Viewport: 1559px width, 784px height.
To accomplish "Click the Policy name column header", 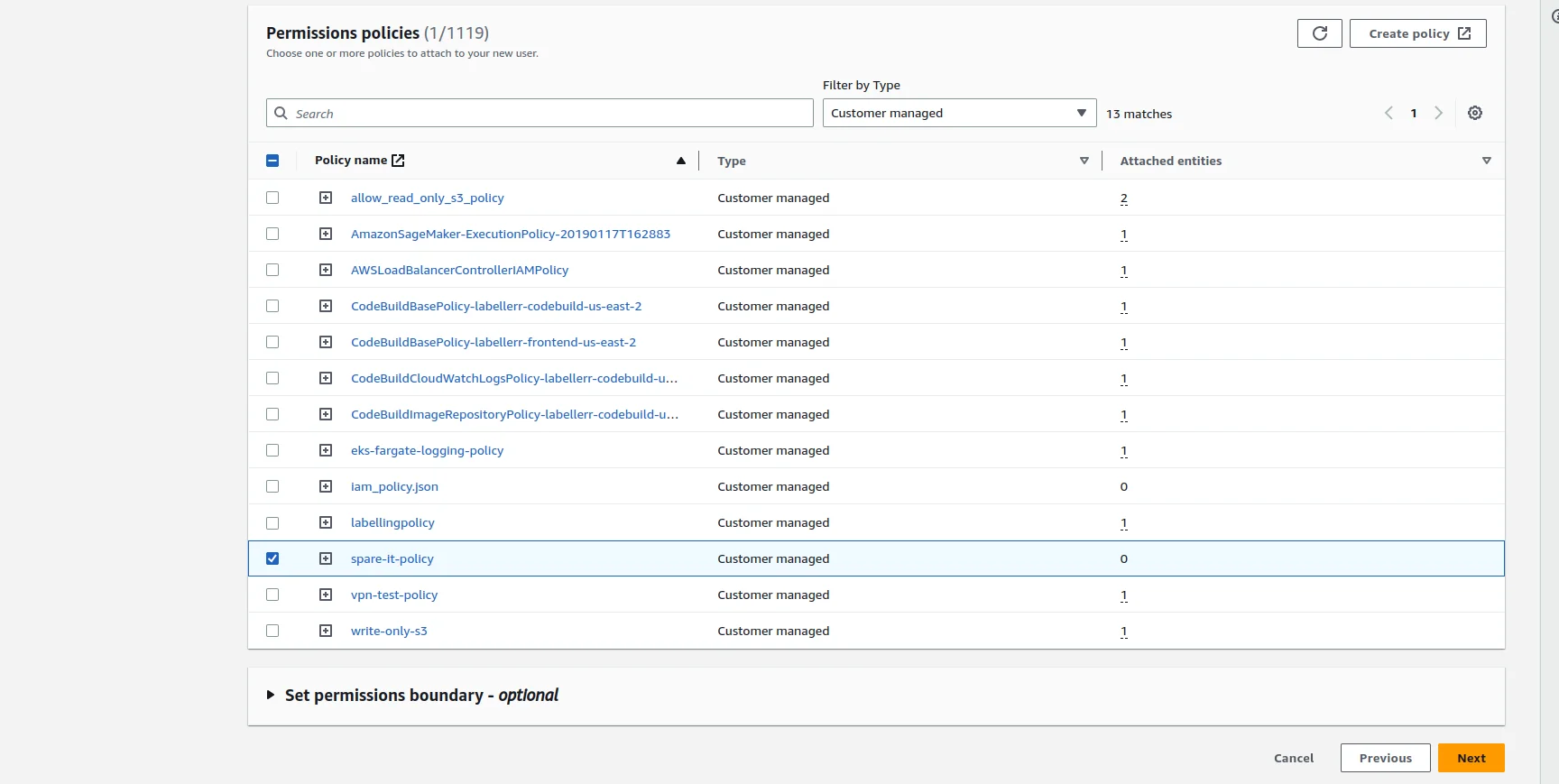I will coord(350,160).
